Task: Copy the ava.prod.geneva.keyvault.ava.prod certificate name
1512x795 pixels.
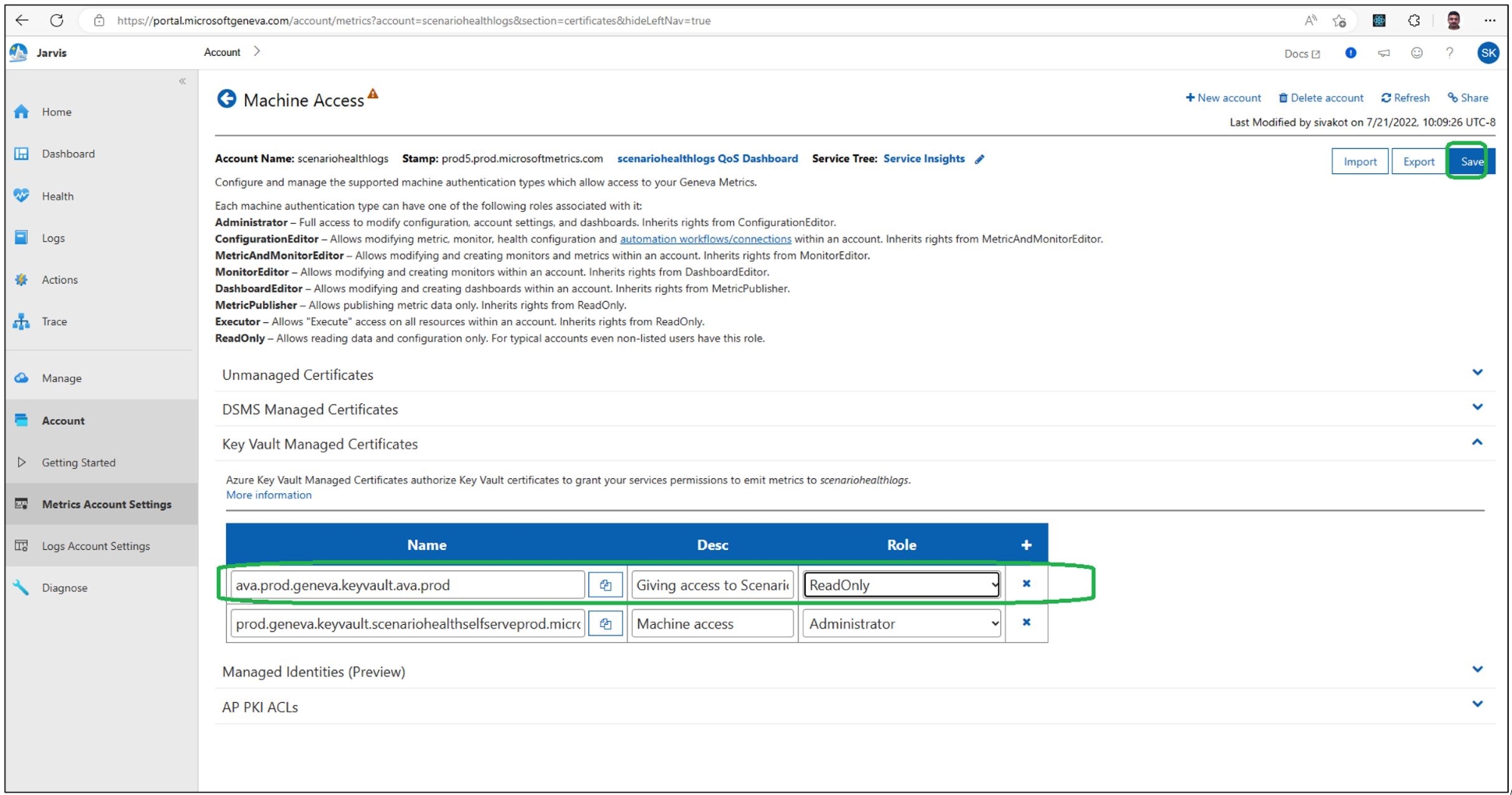Action: coord(606,585)
